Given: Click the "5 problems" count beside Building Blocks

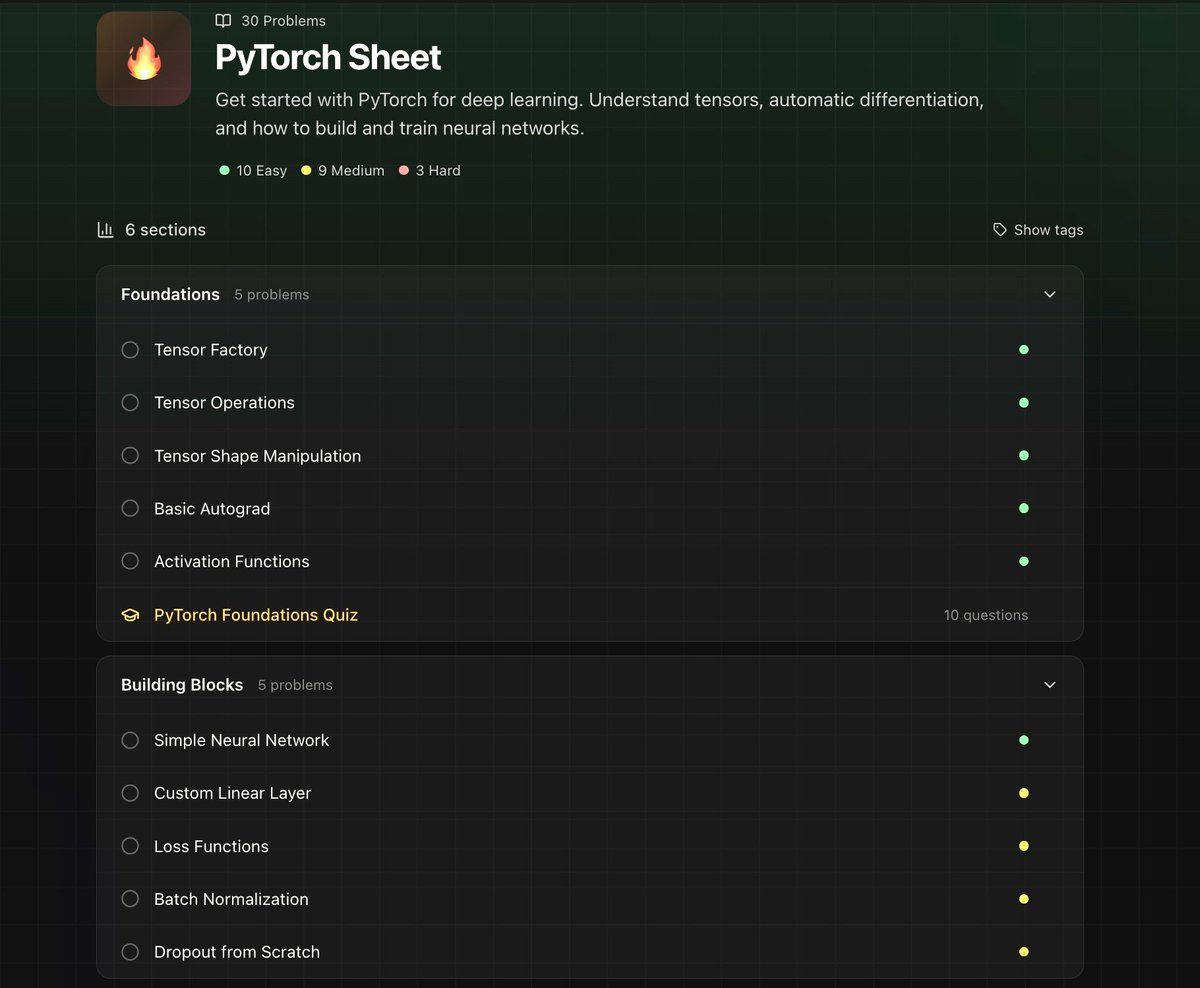Looking at the screenshot, I should pos(295,686).
